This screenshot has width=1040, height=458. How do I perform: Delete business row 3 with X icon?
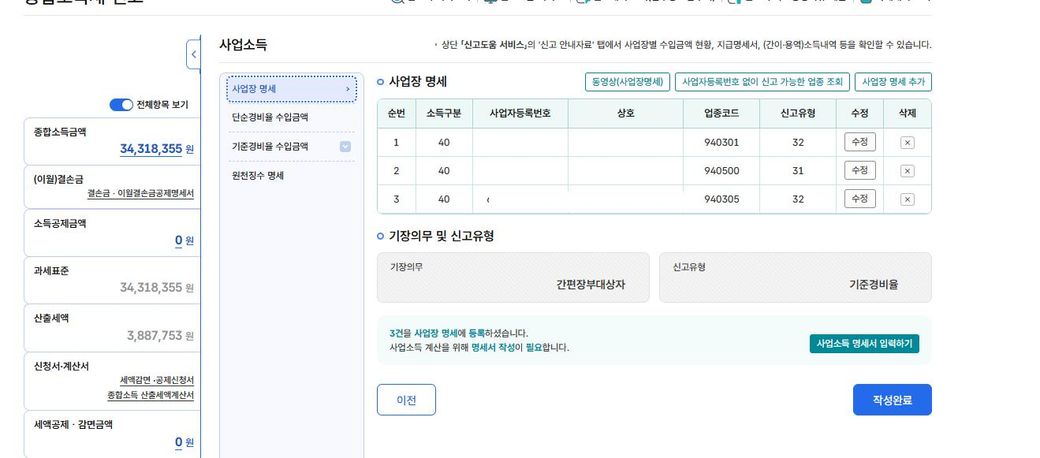[x=907, y=199]
